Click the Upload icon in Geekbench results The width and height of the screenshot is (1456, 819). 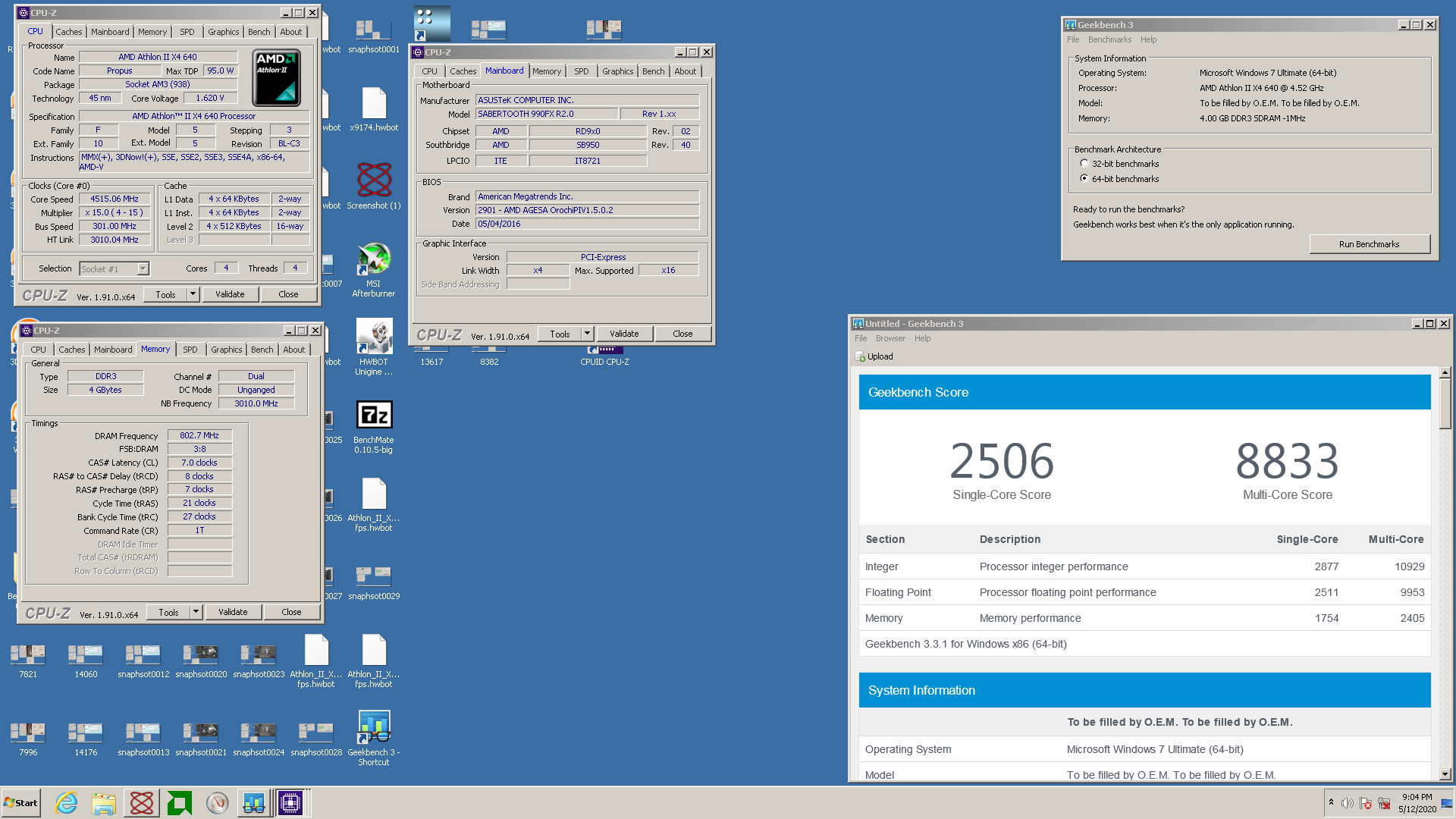[x=860, y=356]
